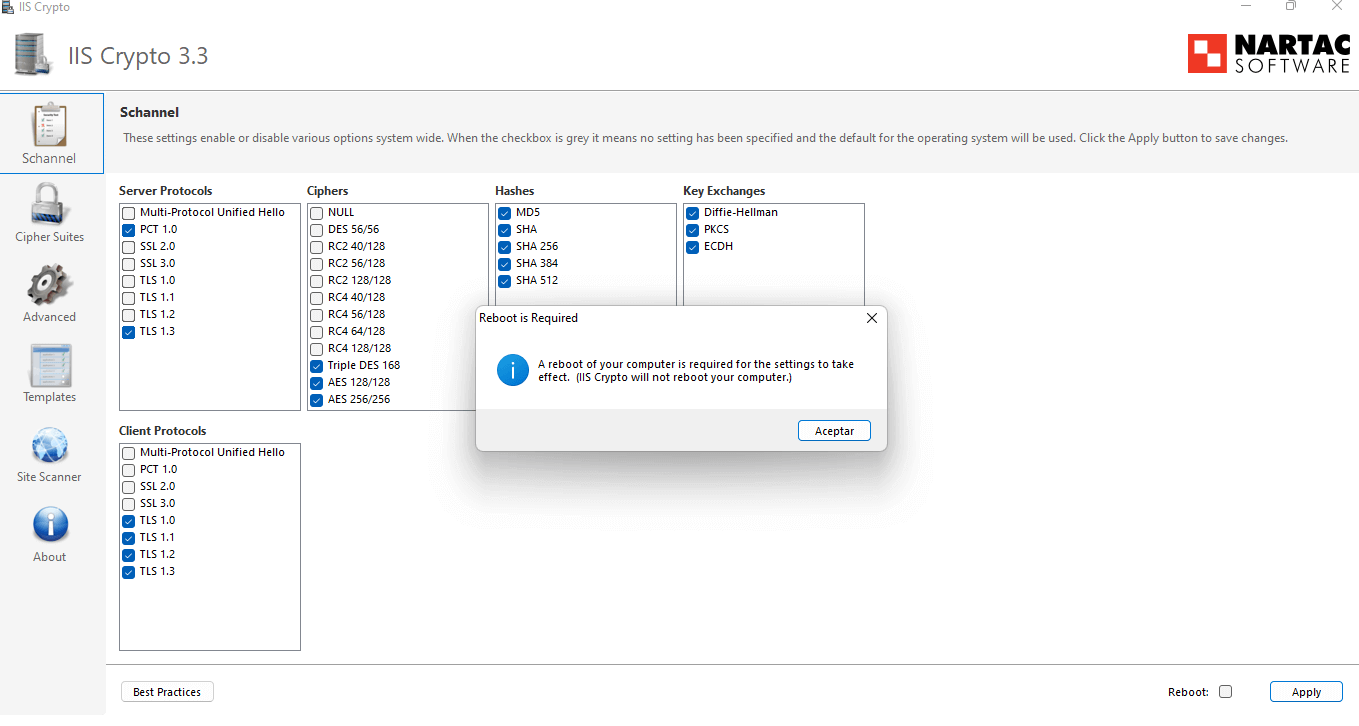Open the Cipher Suites padlock icon

click(x=50, y=204)
